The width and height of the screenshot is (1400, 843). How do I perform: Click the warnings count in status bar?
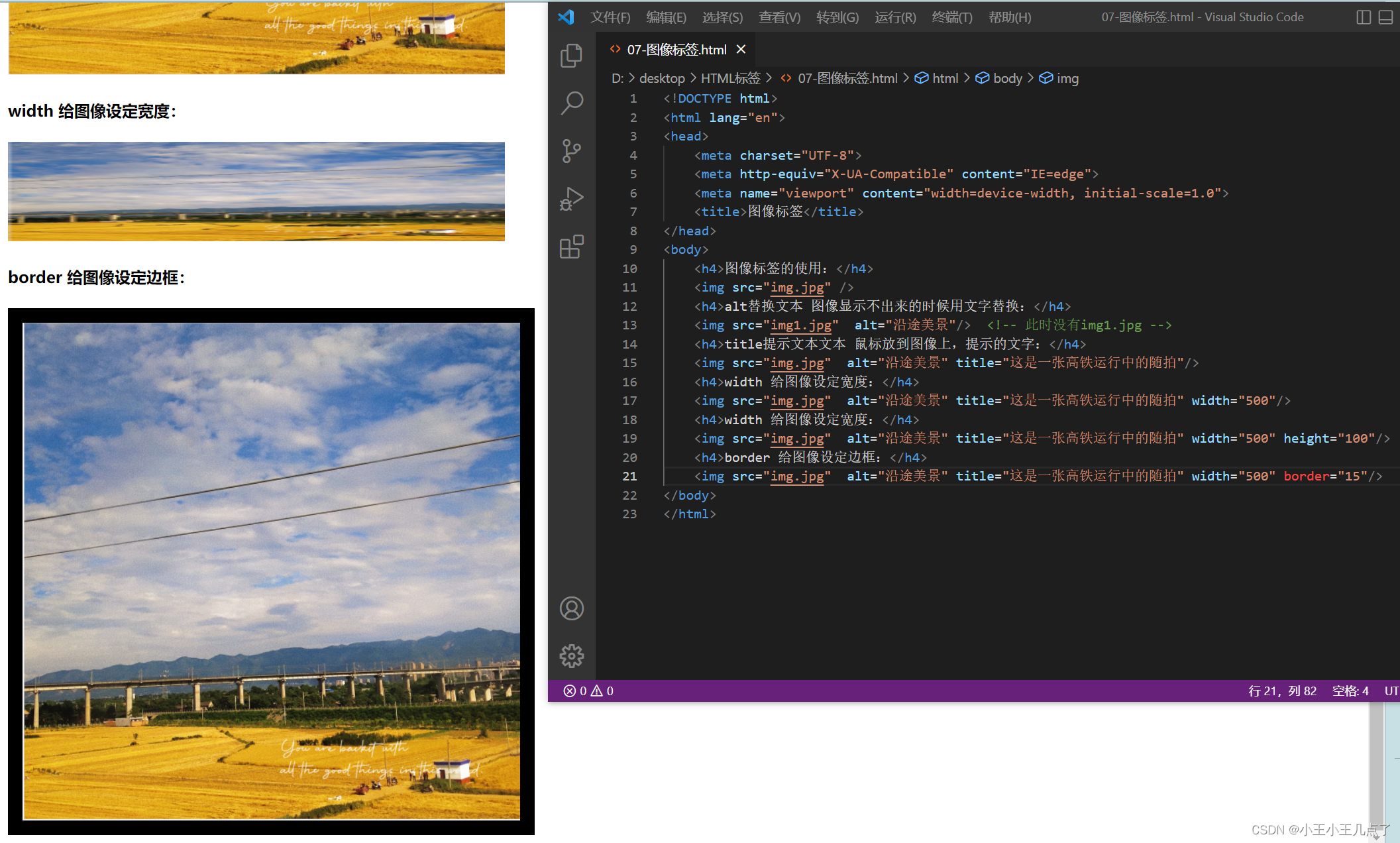(602, 691)
